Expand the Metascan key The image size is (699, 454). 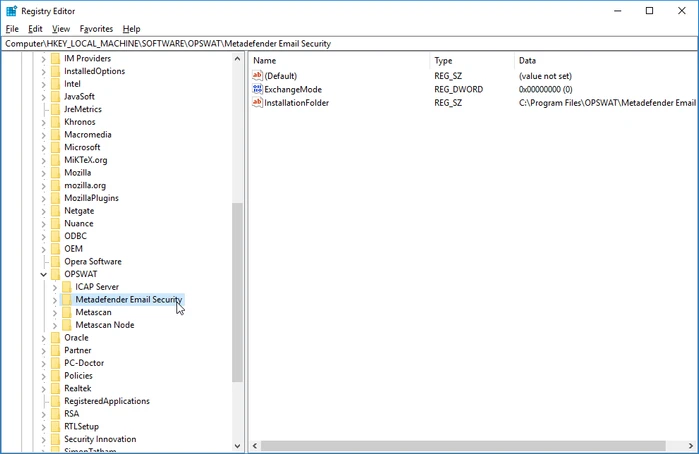[55, 313]
